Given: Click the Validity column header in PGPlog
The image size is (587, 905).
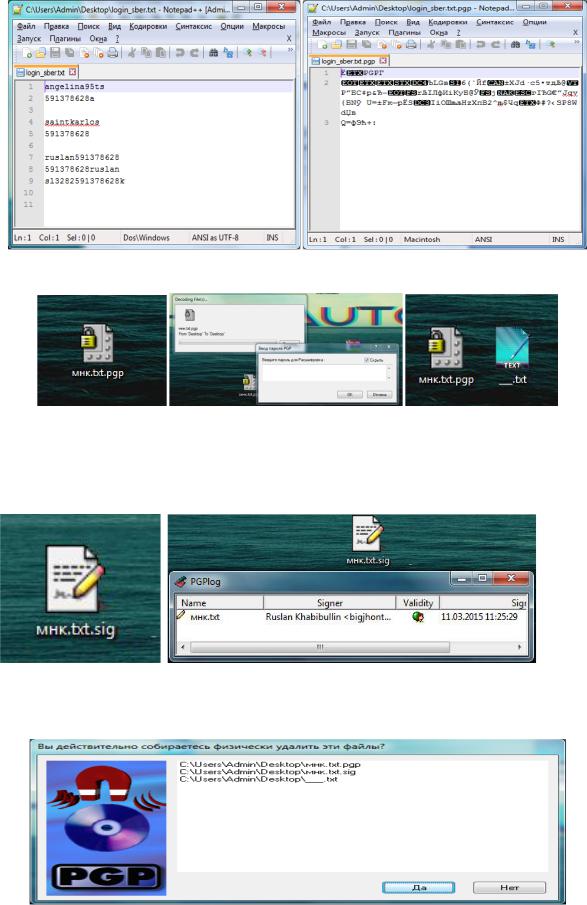Looking at the screenshot, I should point(418,603).
